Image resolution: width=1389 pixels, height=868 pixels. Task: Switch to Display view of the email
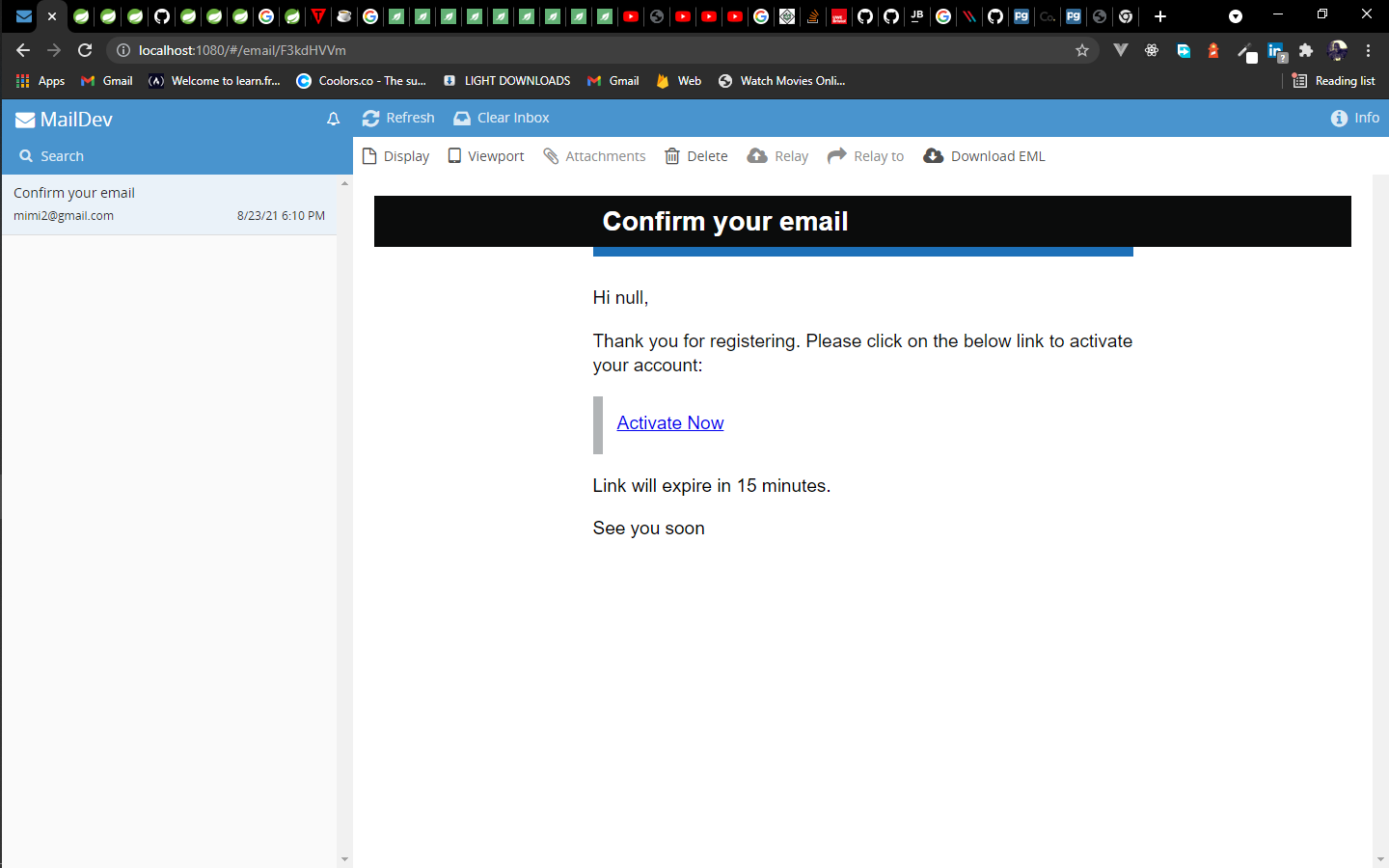[x=395, y=155]
